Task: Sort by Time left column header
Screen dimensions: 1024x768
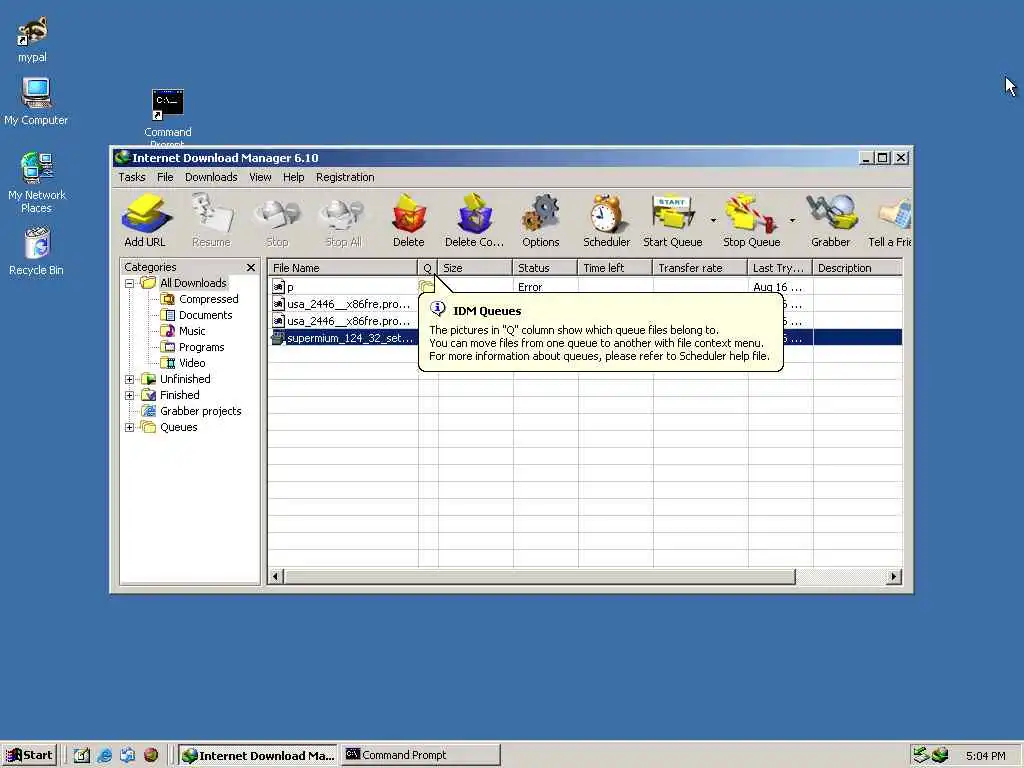Action: click(615, 268)
